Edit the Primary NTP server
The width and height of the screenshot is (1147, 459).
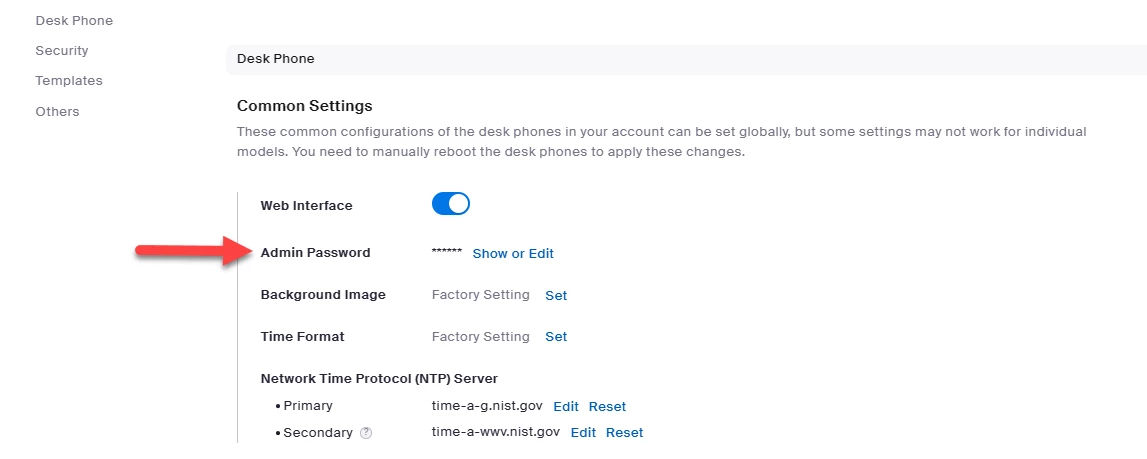coord(566,406)
